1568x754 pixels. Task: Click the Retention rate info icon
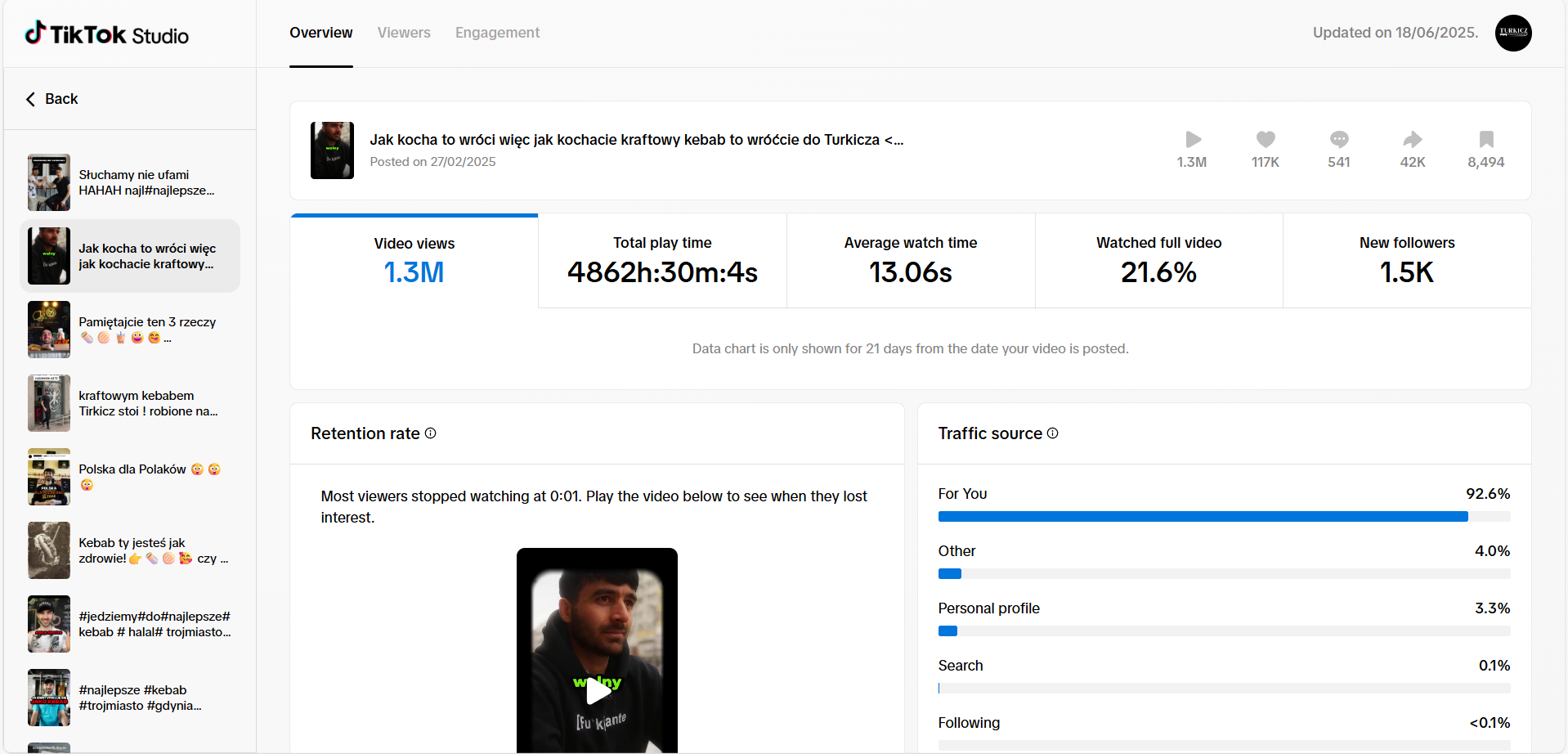click(x=431, y=433)
